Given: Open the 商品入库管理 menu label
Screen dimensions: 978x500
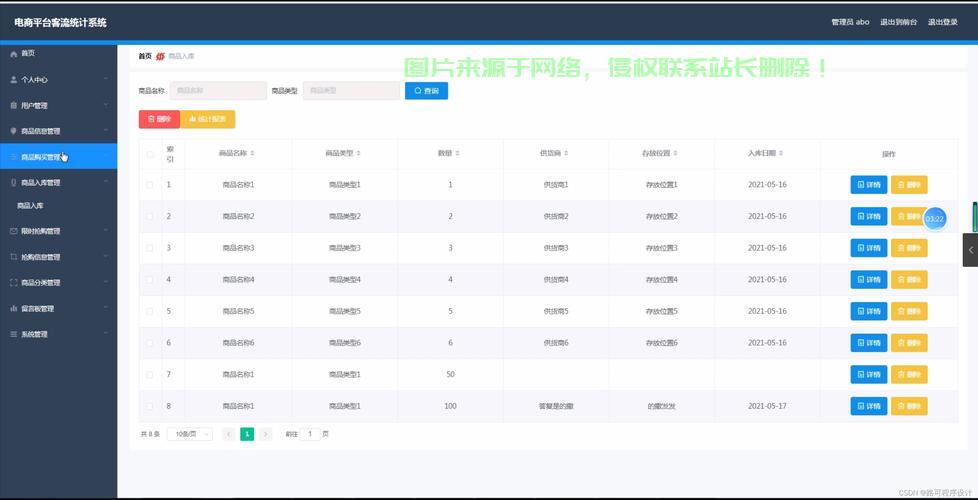Looking at the screenshot, I should pos(41,183).
